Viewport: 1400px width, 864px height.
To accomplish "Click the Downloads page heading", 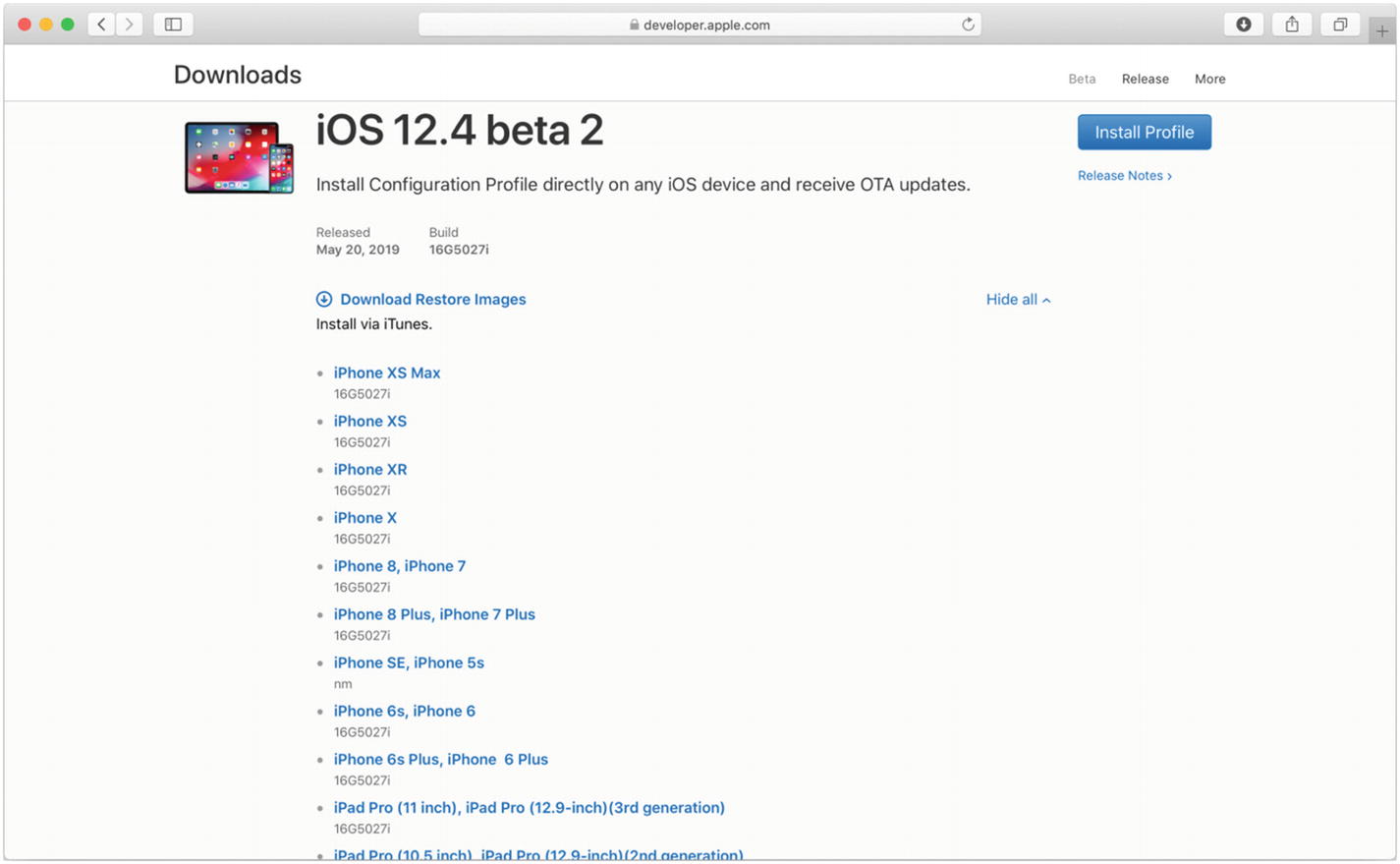I will (x=238, y=75).
